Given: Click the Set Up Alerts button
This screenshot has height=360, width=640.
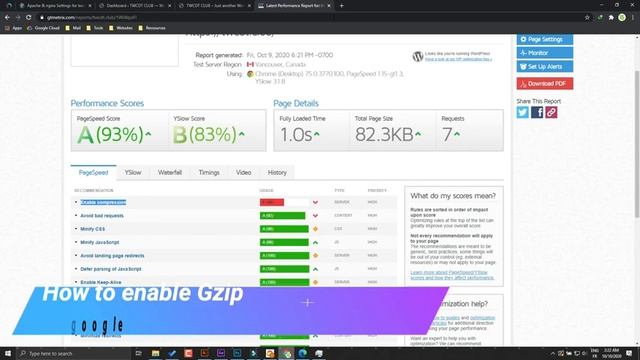Looking at the screenshot, I should point(545,67).
